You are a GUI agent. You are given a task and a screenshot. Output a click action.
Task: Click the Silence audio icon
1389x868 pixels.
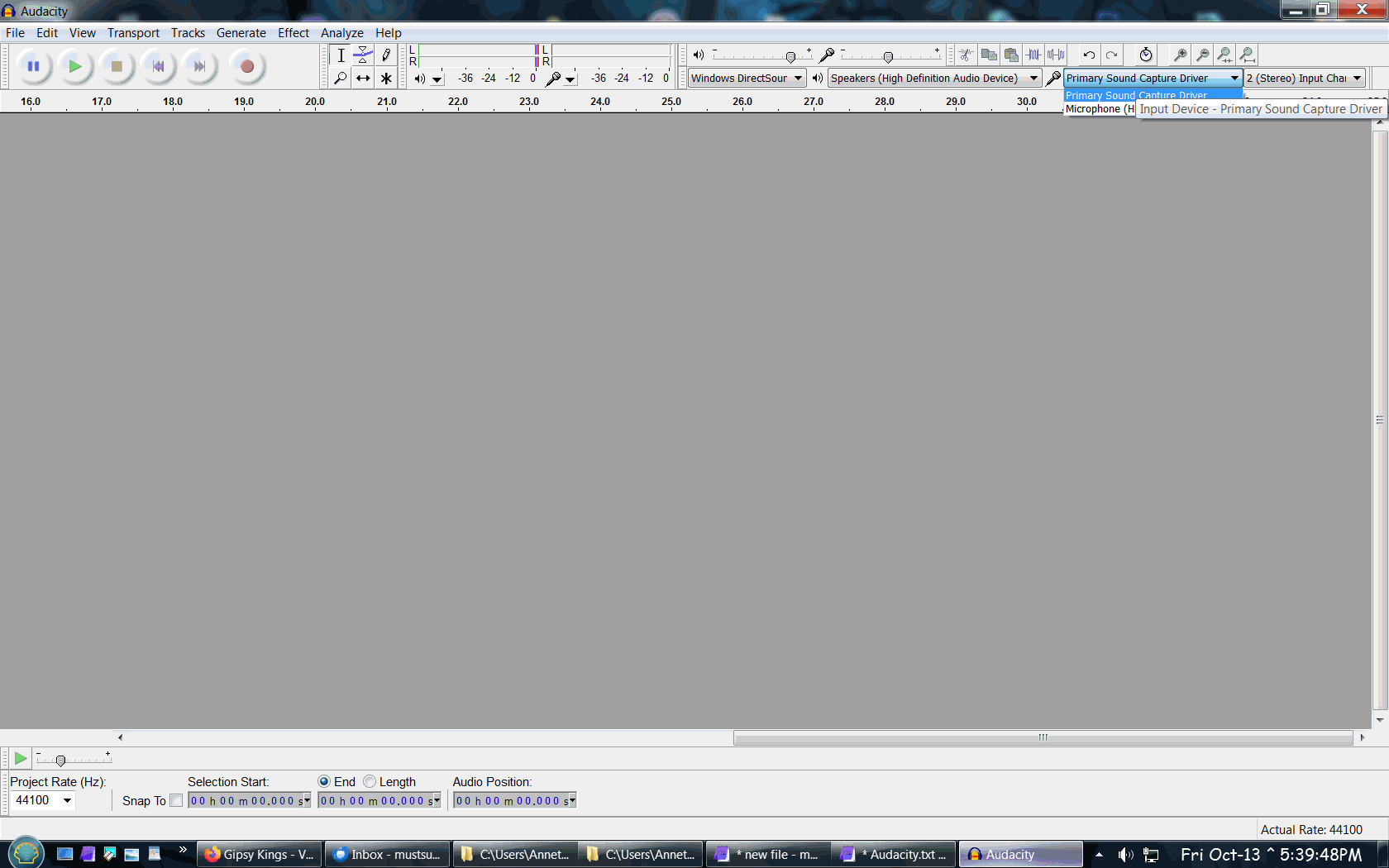pyautogui.click(x=1056, y=55)
